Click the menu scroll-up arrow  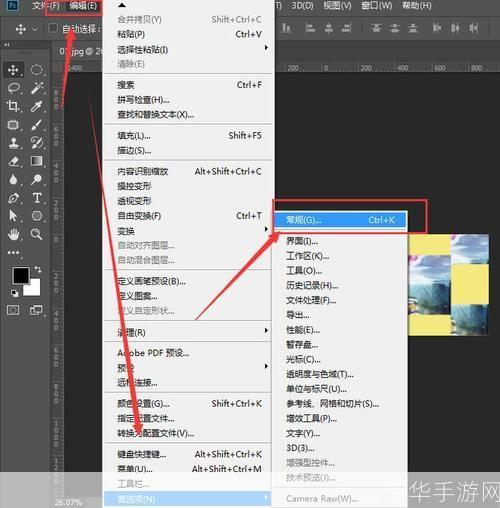(122, 5)
